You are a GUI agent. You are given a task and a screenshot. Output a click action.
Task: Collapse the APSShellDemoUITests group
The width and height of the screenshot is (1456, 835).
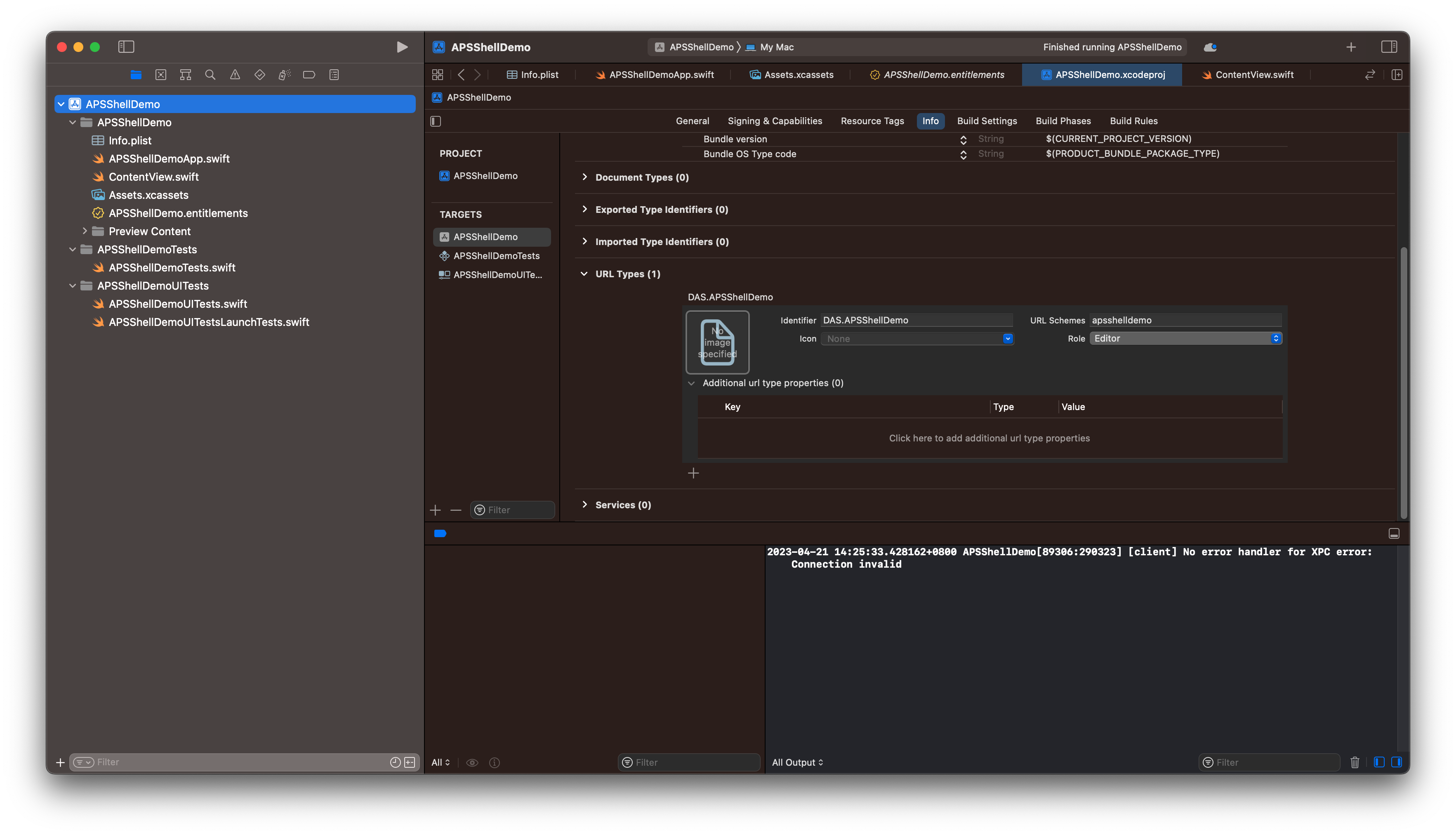tap(73, 285)
